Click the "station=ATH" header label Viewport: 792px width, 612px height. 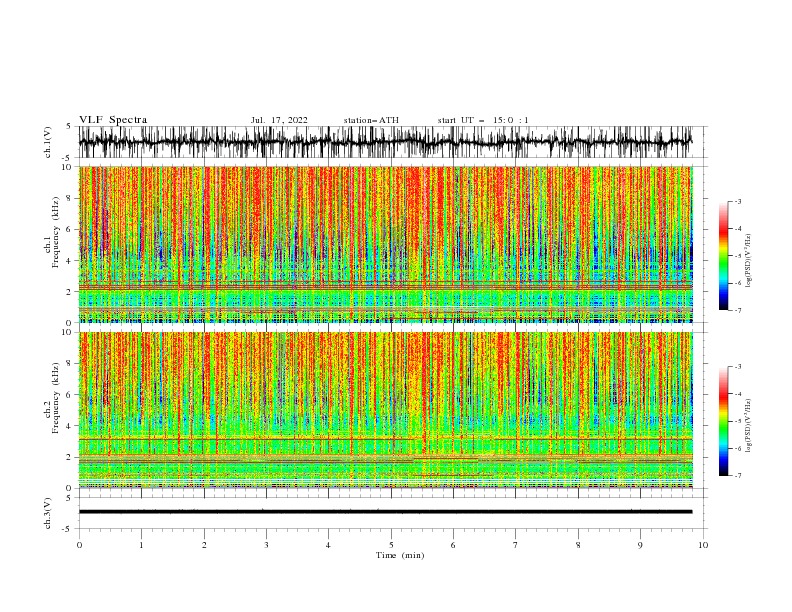(x=371, y=120)
